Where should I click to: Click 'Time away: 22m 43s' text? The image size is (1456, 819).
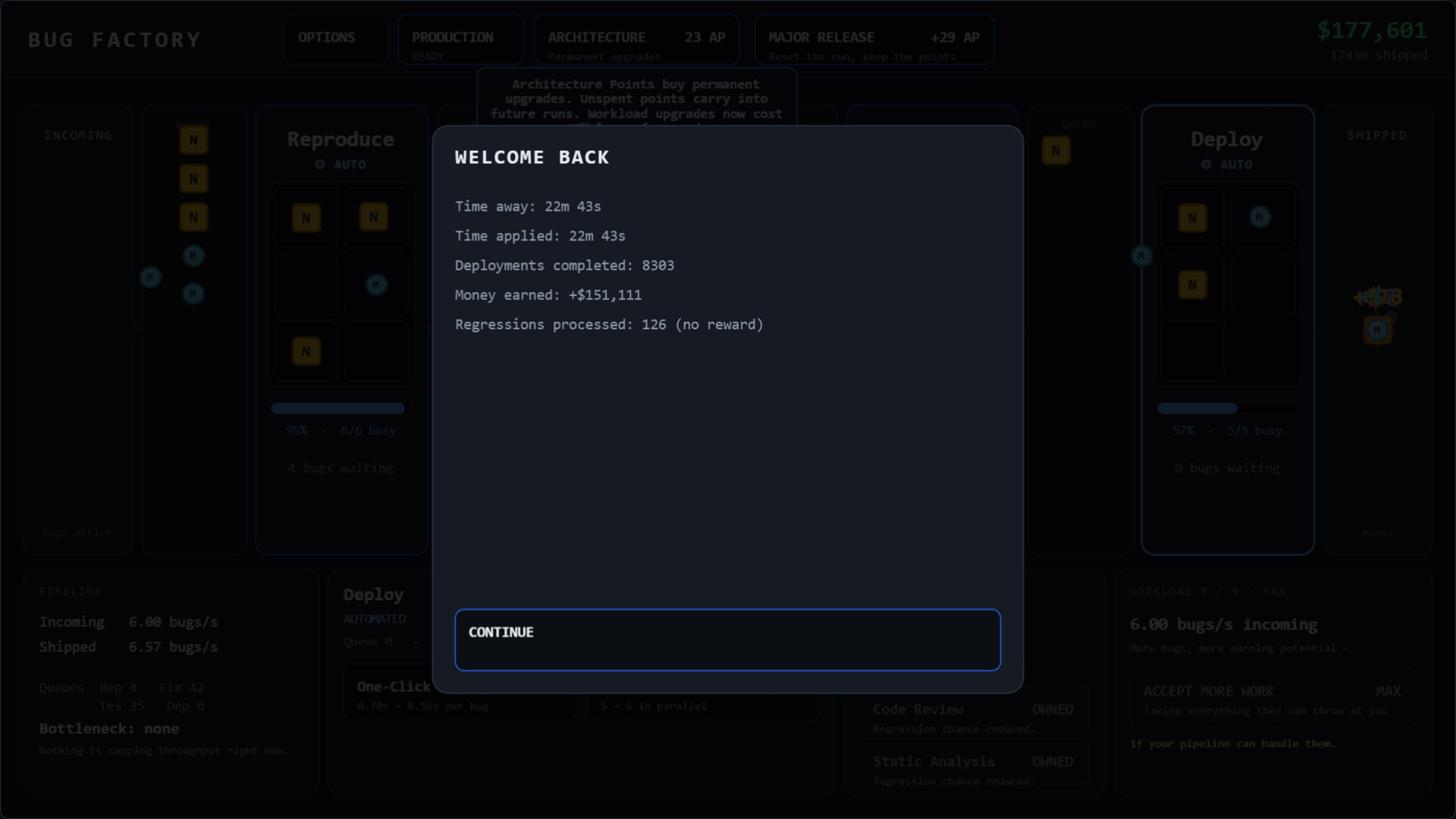coord(528,206)
